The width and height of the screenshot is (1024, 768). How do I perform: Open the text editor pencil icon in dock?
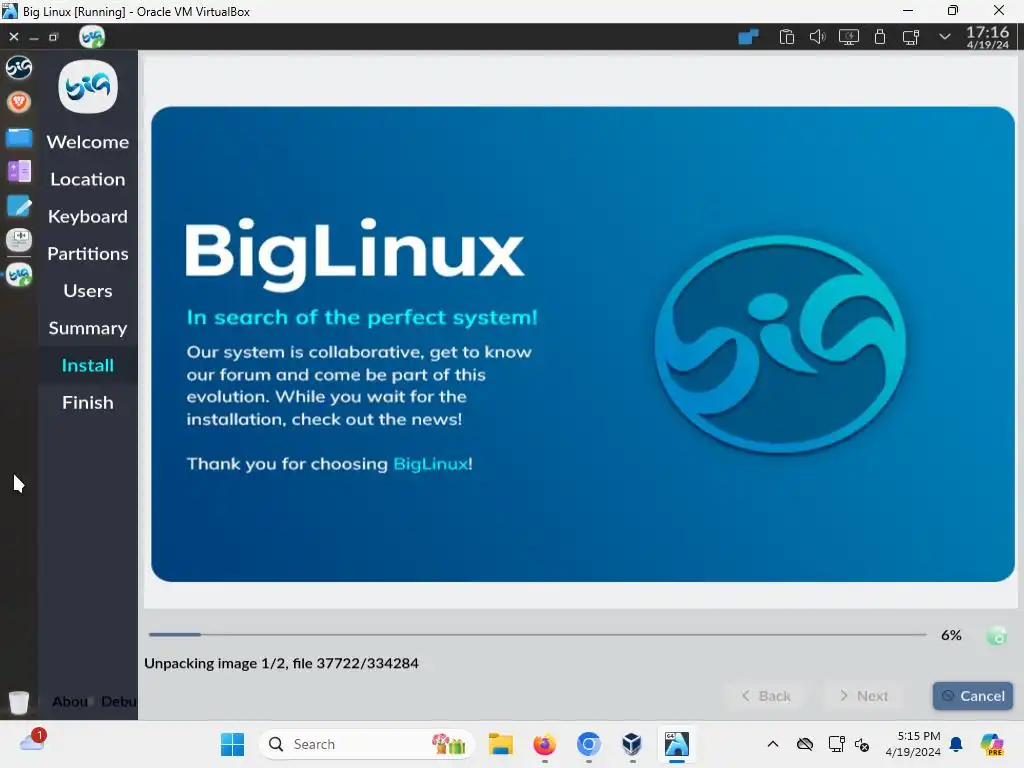tap(19, 206)
